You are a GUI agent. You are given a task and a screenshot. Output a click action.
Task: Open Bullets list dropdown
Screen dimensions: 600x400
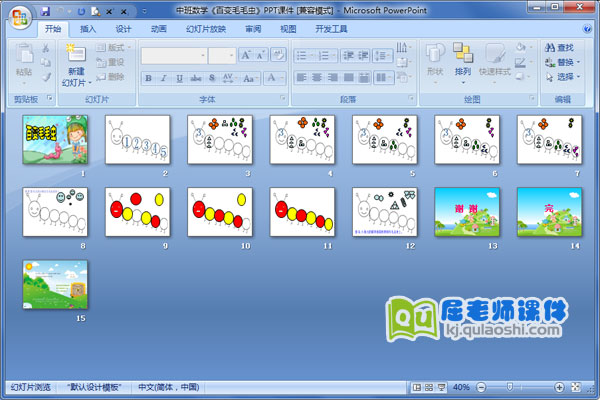[x=305, y=56]
